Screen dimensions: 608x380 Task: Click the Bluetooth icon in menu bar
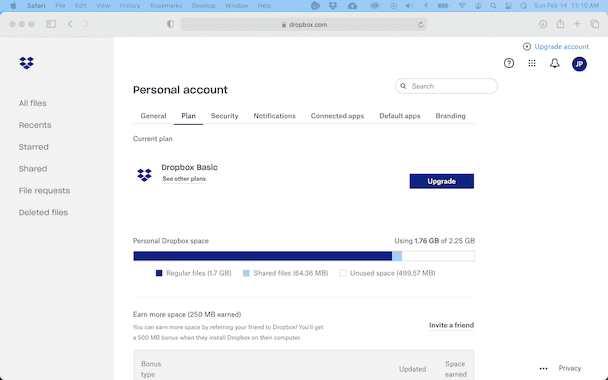click(x=425, y=5)
